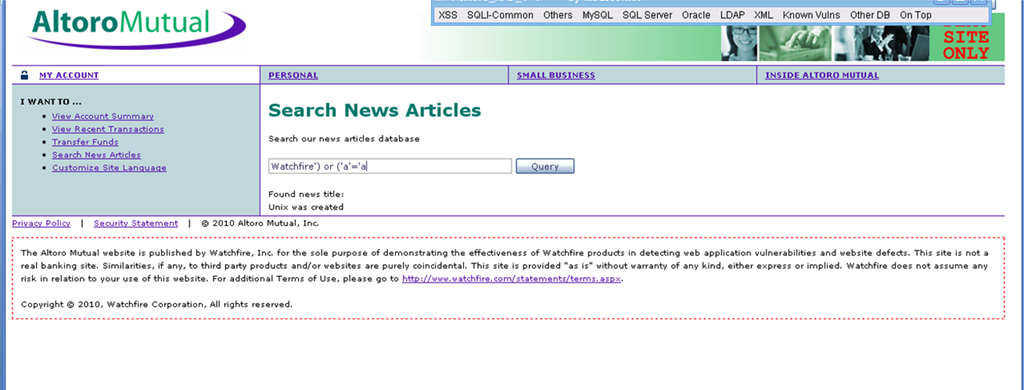
Task: Go to the Transfer Funds link
Action: click(85, 142)
